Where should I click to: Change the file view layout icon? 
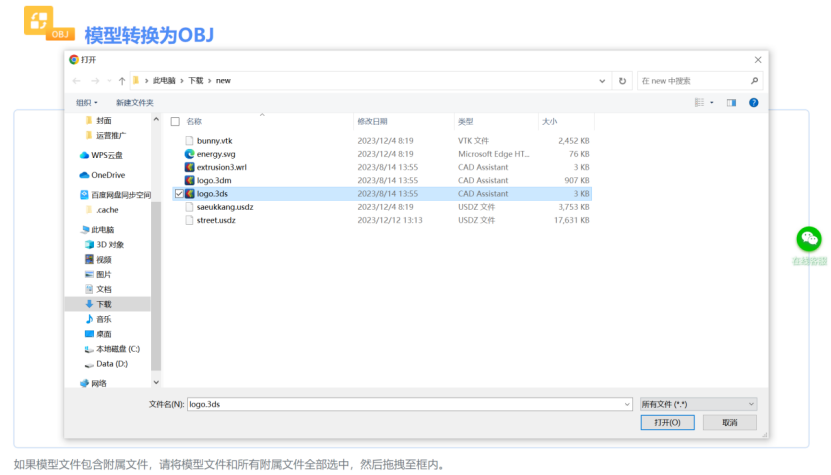coord(700,102)
